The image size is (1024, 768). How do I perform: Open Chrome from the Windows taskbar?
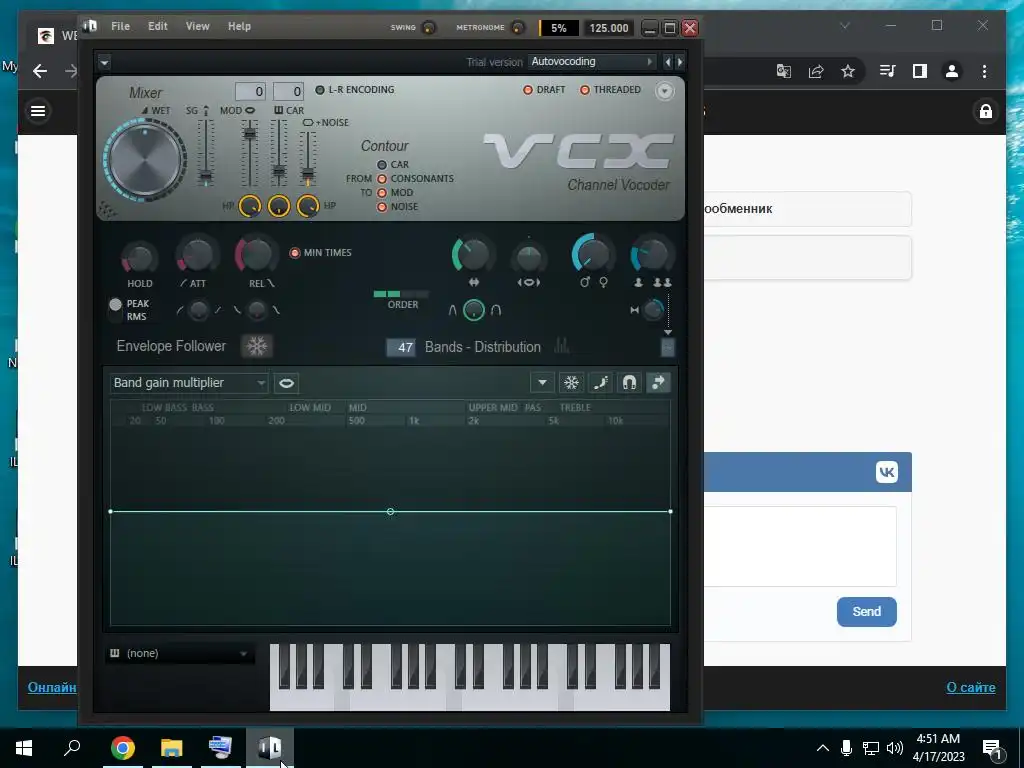click(122, 748)
